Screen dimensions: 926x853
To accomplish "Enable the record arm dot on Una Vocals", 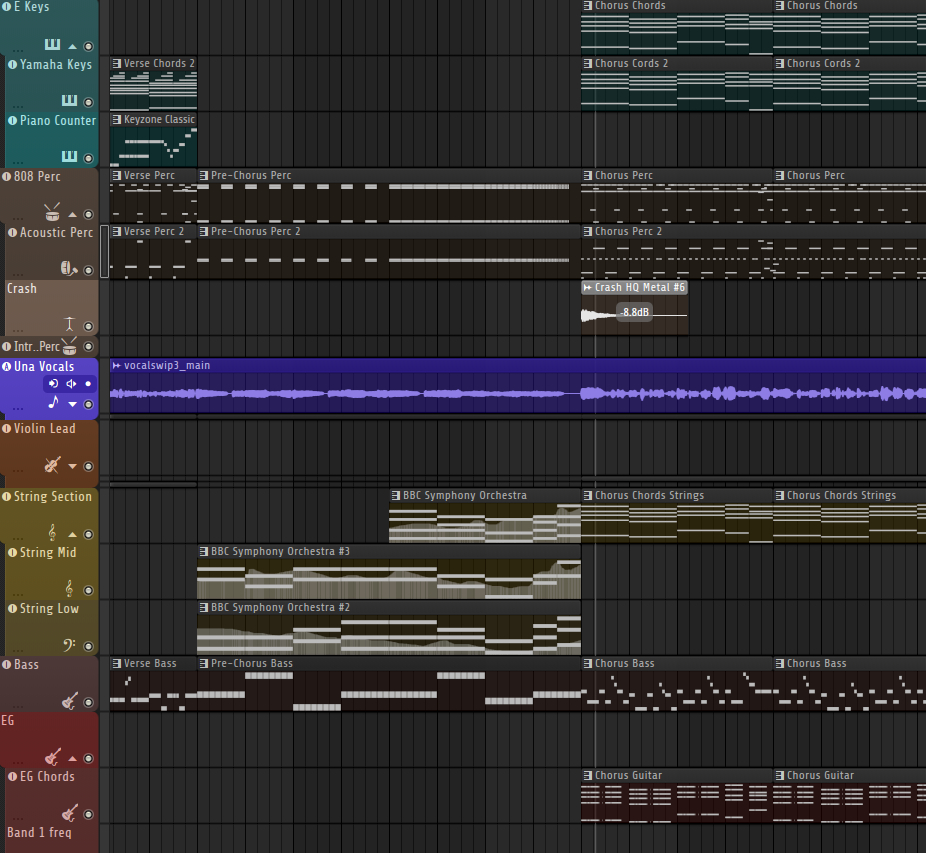I will [x=88, y=384].
